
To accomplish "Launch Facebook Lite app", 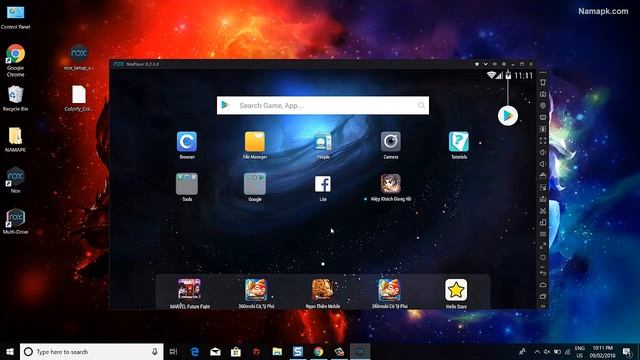I will pos(323,184).
